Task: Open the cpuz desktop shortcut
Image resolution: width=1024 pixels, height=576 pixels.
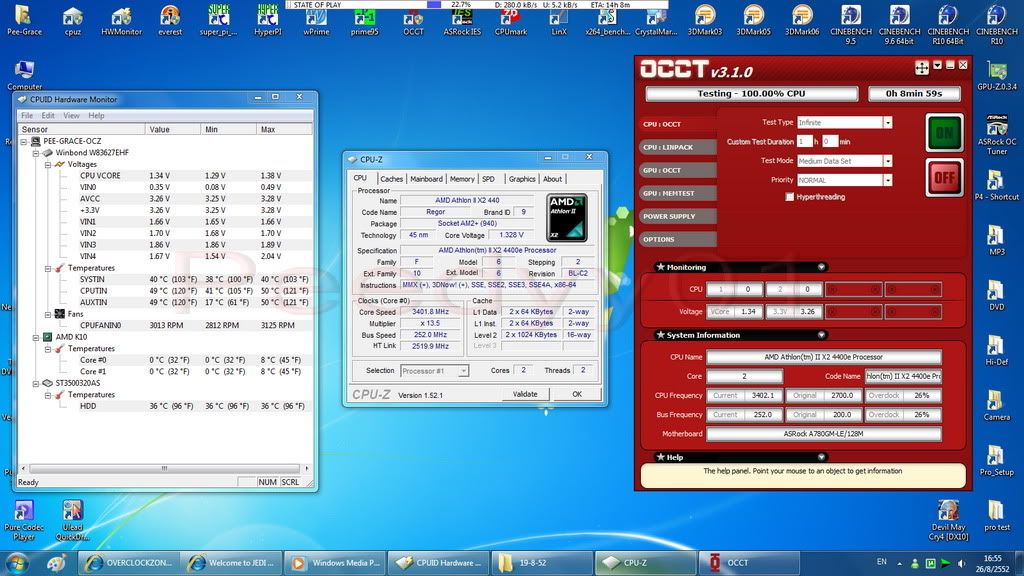Action: coord(72,20)
